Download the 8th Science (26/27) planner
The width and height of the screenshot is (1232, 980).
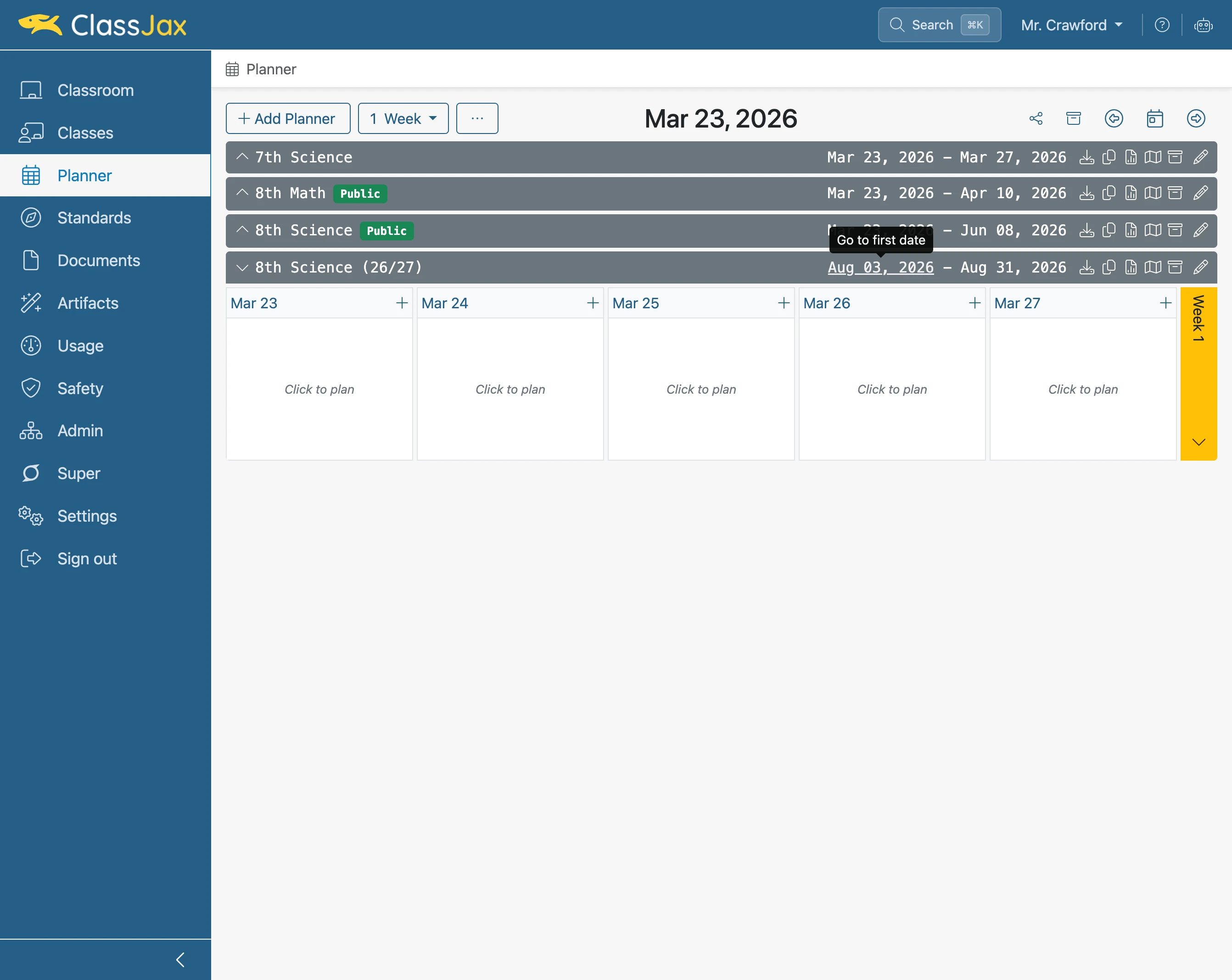coord(1086,267)
